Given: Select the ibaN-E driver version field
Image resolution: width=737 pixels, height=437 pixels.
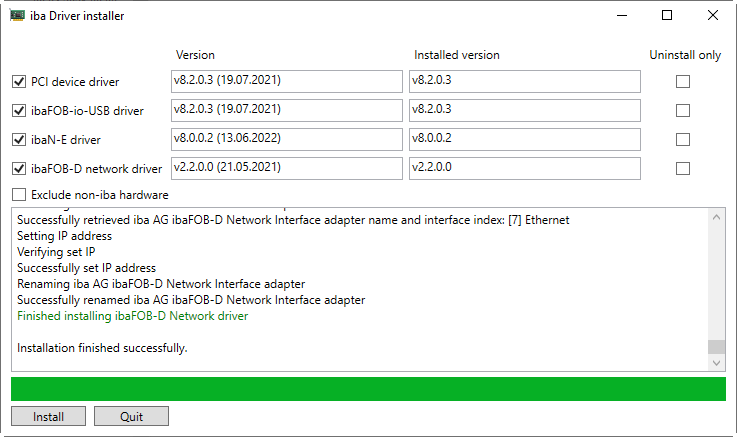Looking at the screenshot, I should pyautogui.click(x=286, y=139).
